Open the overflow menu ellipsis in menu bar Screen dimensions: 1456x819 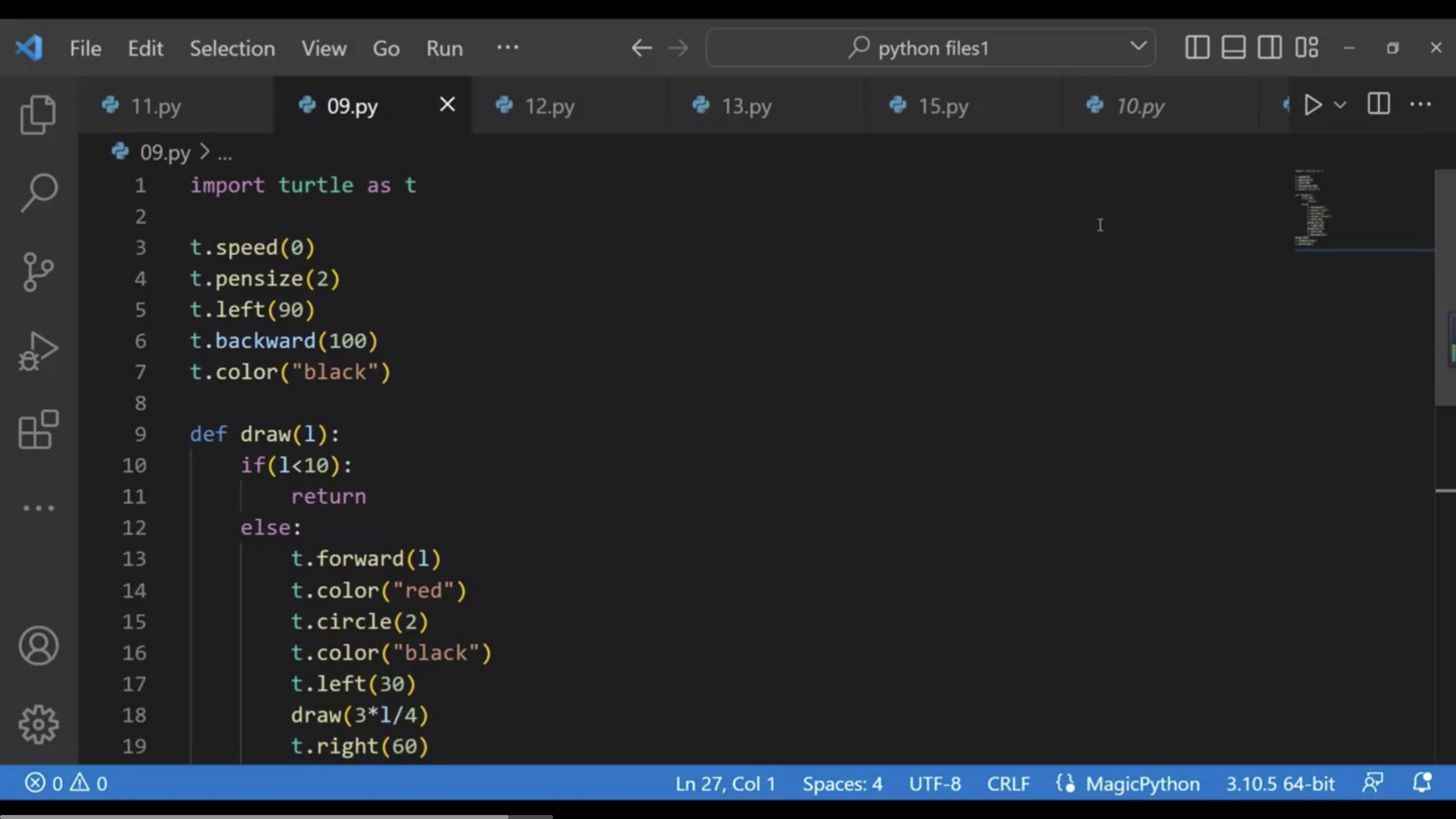coord(508,47)
